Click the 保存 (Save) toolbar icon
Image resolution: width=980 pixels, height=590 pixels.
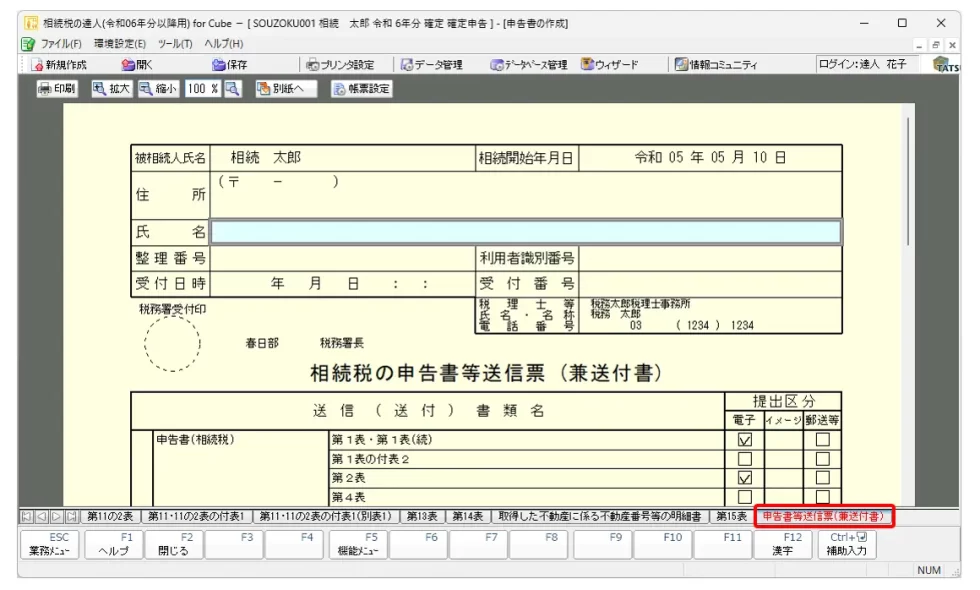point(229,65)
